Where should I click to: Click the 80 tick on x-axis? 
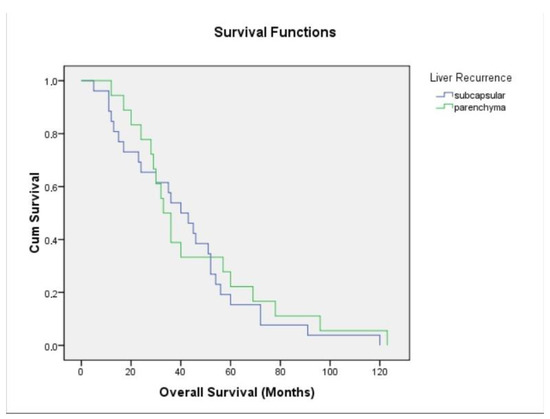tap(280, 372)
